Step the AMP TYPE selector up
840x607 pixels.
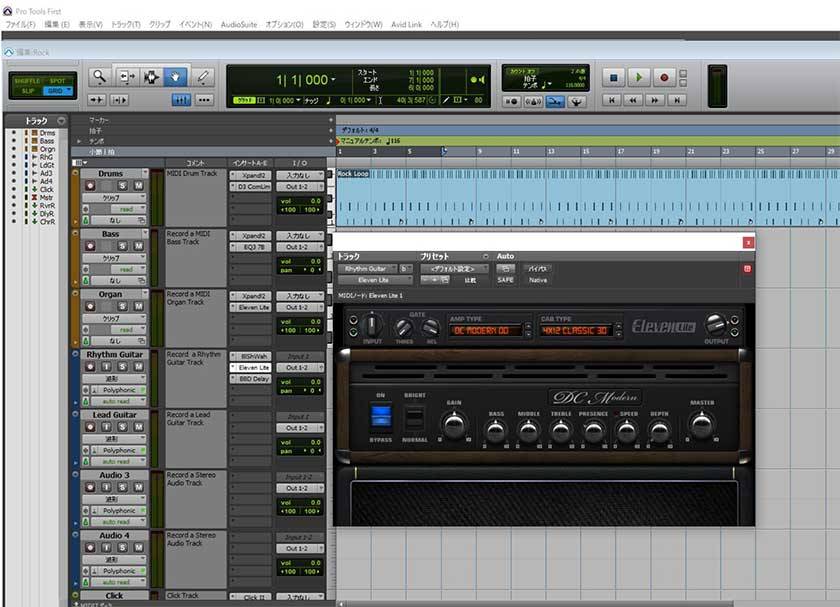pyautogui.click(x=528, y=326)
